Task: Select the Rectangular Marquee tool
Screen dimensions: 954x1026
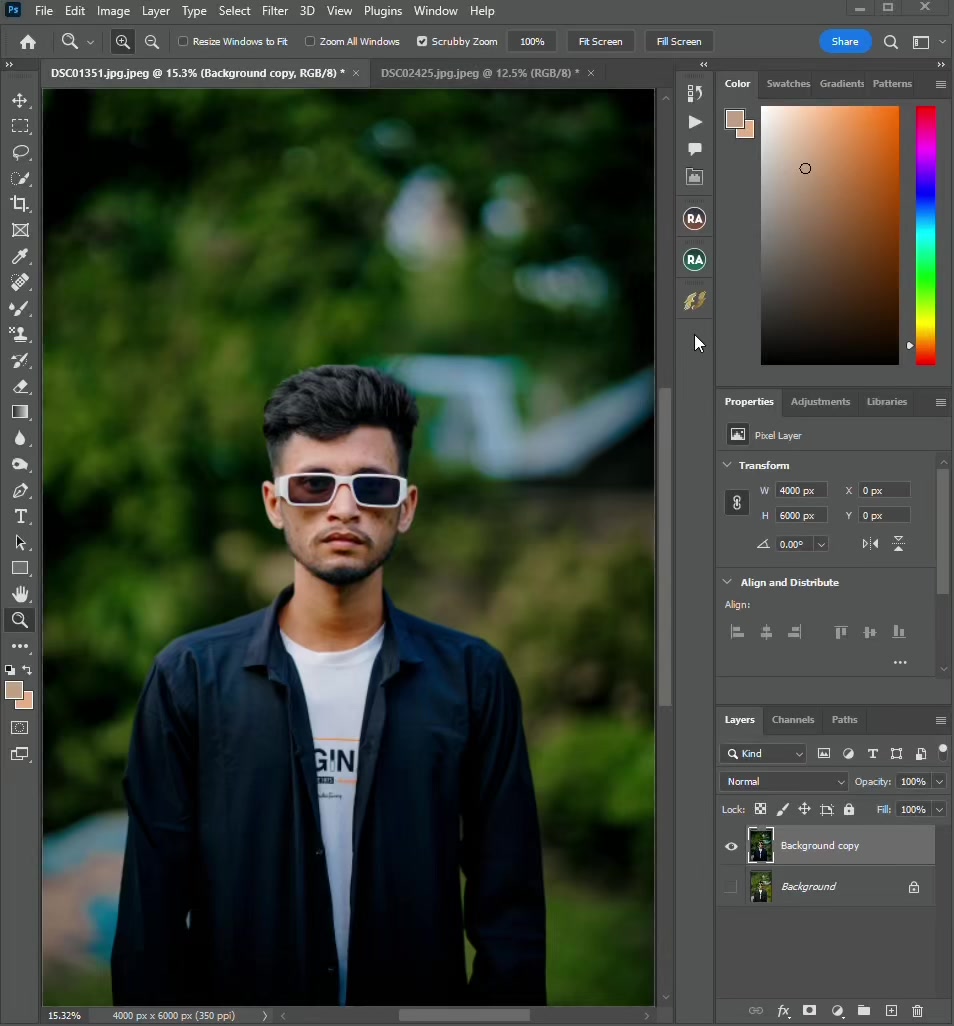Action: coord(20,126)
